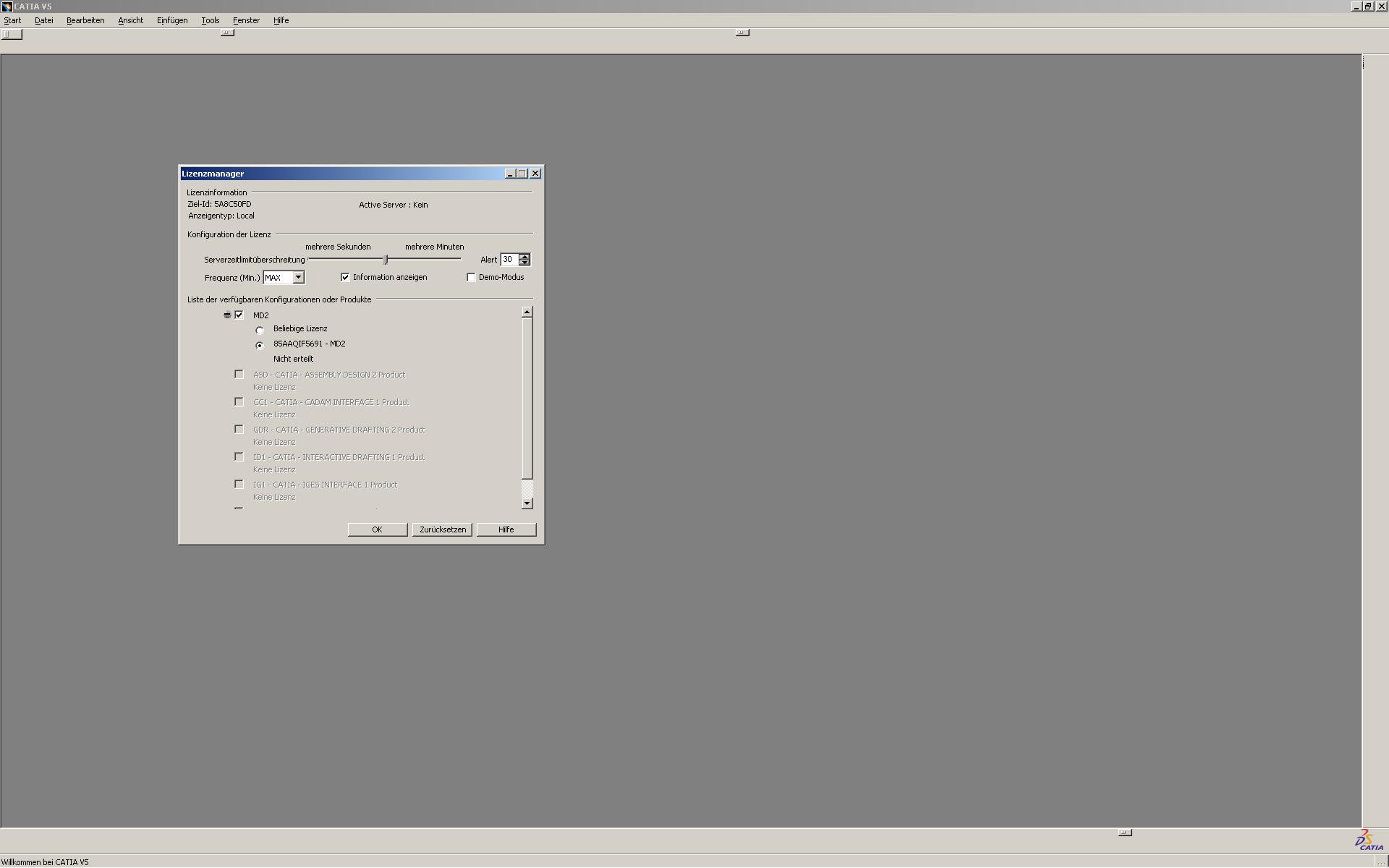The height and width of the screenshot is (868, 1389).
Task: Click the product list scrollbar thumb
Action: (527, 398)
